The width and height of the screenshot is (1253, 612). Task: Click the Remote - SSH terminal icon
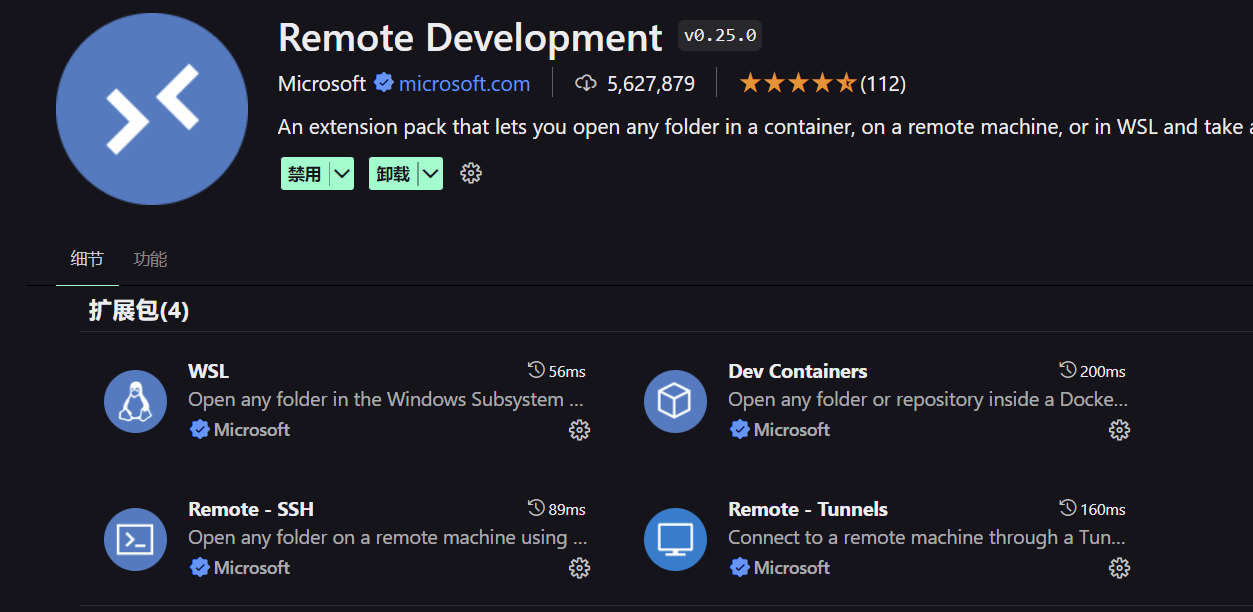click(x=135, y=539)
